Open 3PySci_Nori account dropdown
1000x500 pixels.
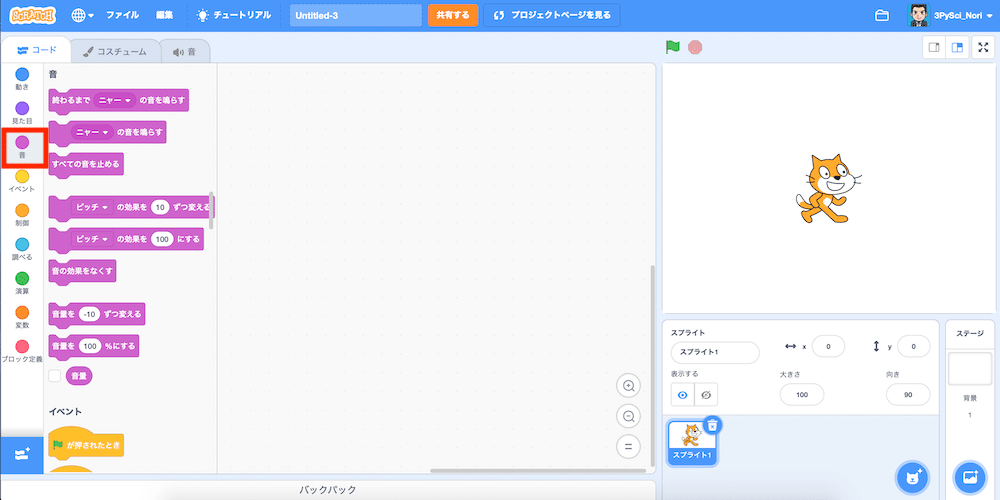950,15
